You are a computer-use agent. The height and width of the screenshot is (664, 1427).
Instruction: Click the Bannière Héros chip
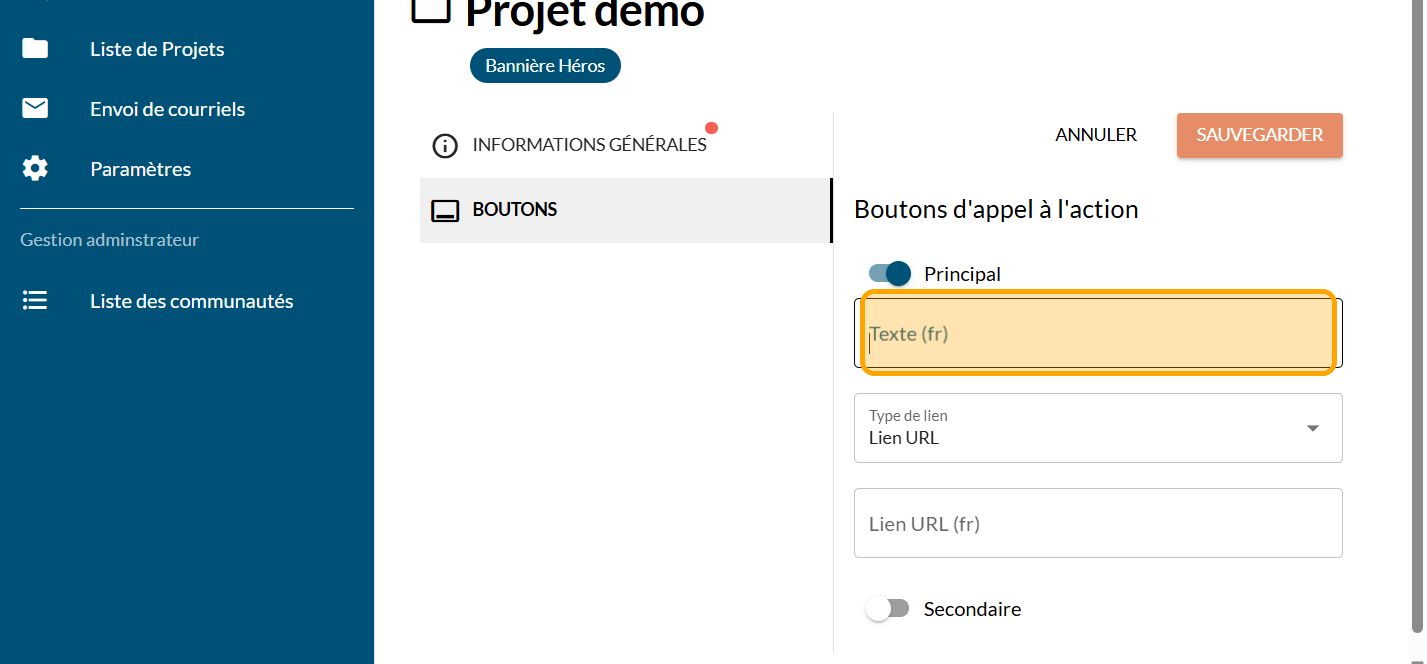(545, 66)
